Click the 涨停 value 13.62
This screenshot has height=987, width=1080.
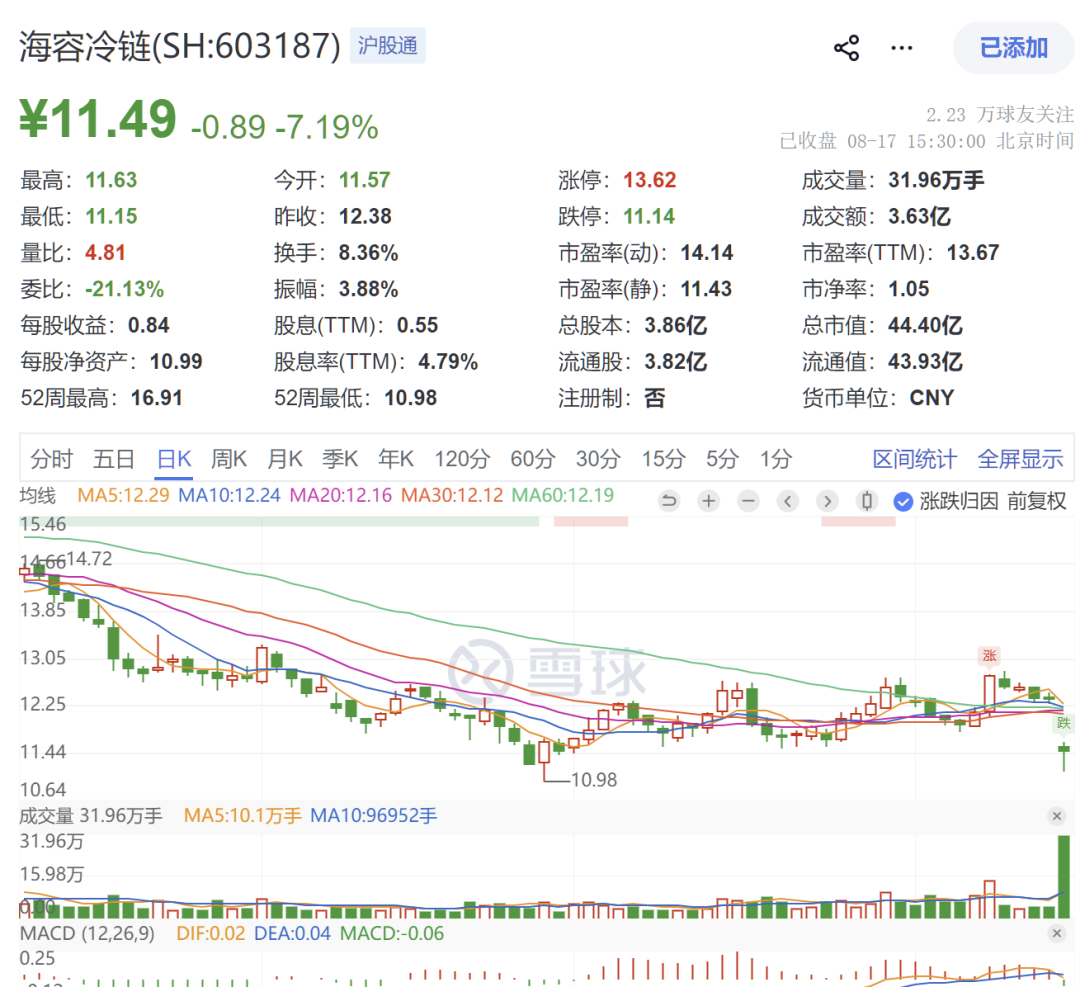[x=650, y=180]
